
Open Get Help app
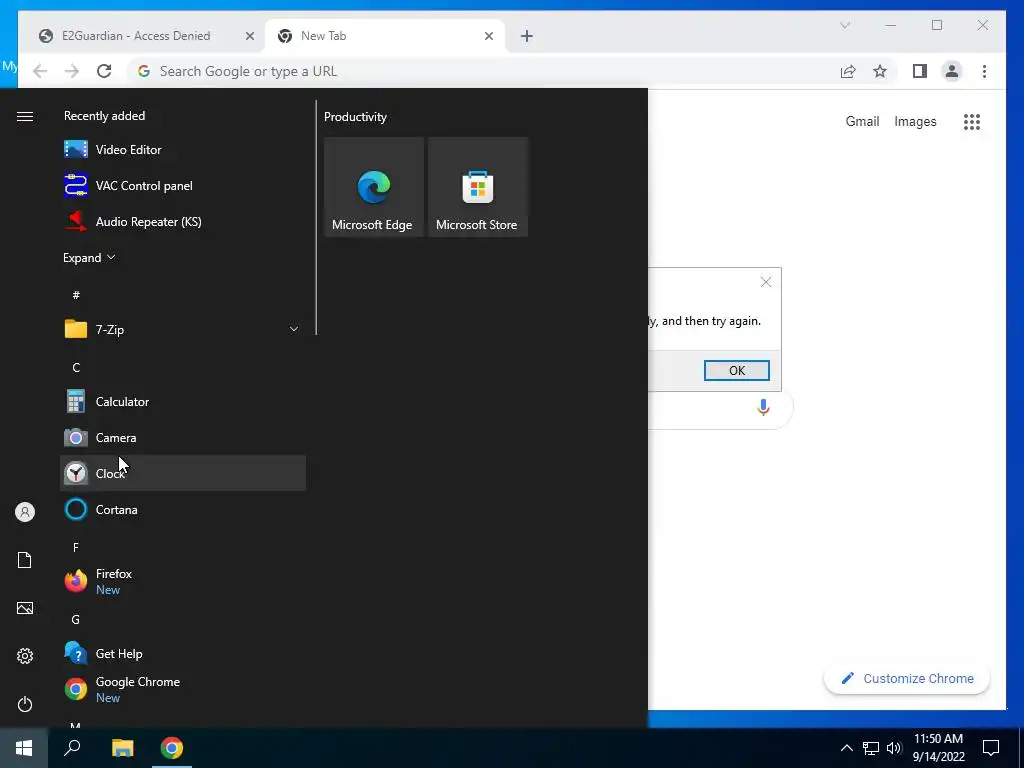(183, 653)
